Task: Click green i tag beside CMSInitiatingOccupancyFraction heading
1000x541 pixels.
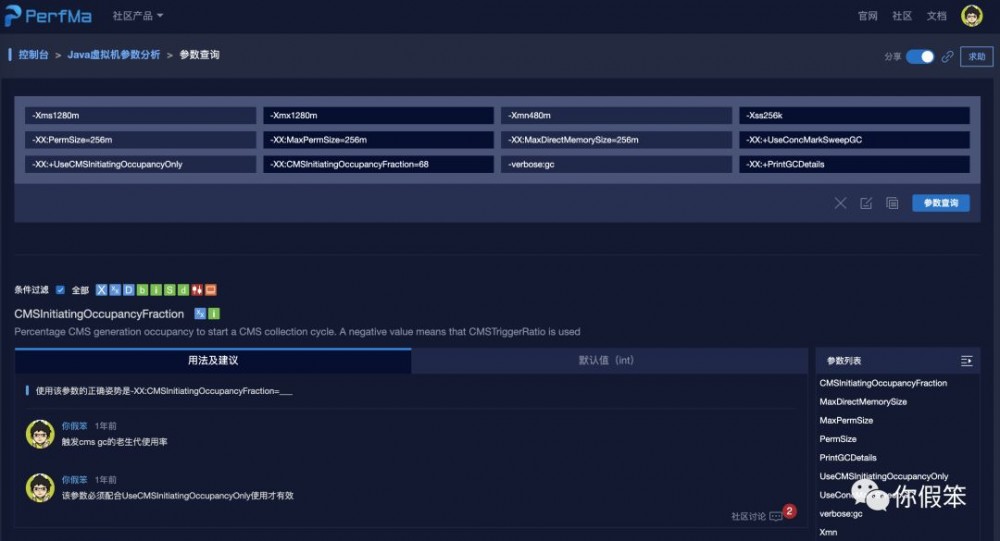Action: (x=214, y=313)
